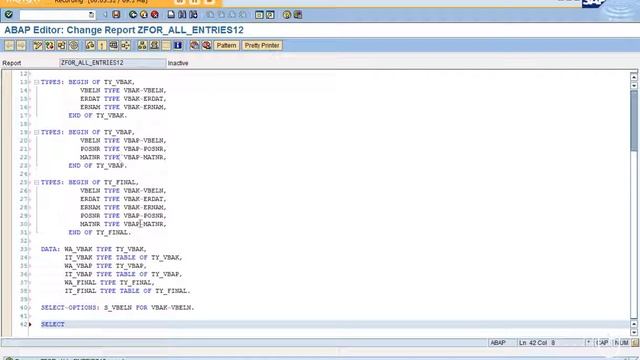This screenshot has width=640, height=360.
Task: Click the 'ABAP' status bar label
Action: [x=498, y=343]
